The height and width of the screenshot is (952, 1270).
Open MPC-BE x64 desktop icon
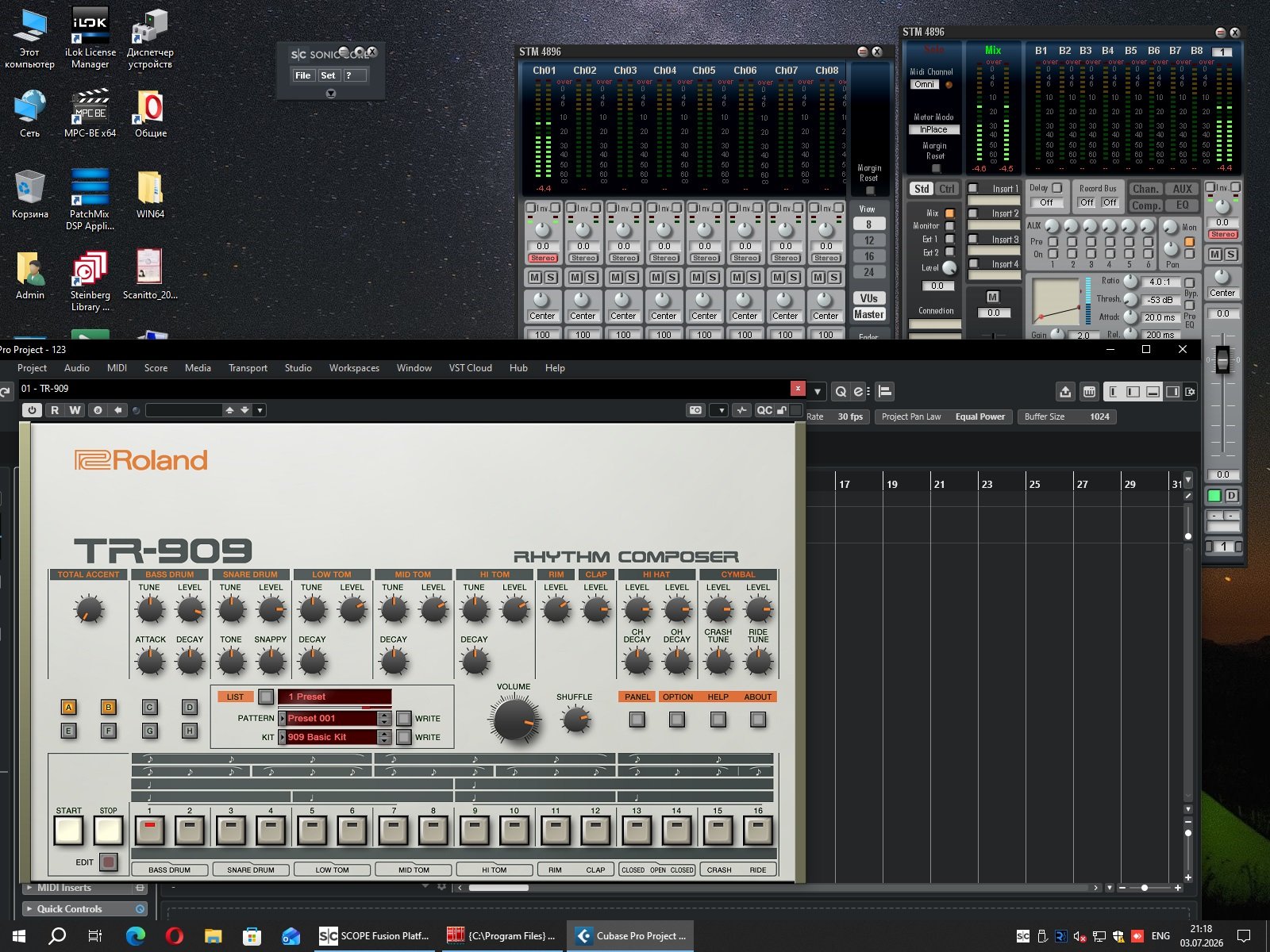pos(90,113)
